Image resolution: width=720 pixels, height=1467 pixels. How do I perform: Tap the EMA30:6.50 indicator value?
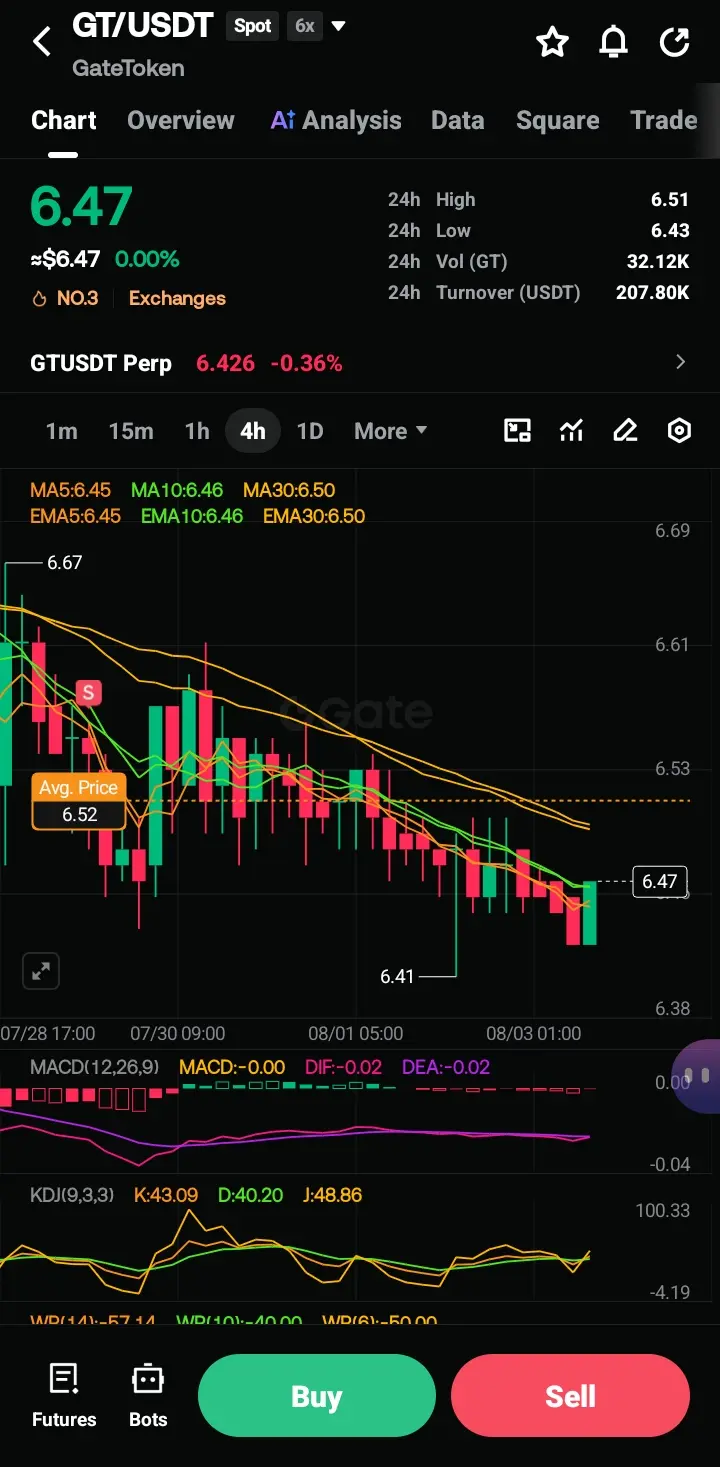[x=314, y=516]
